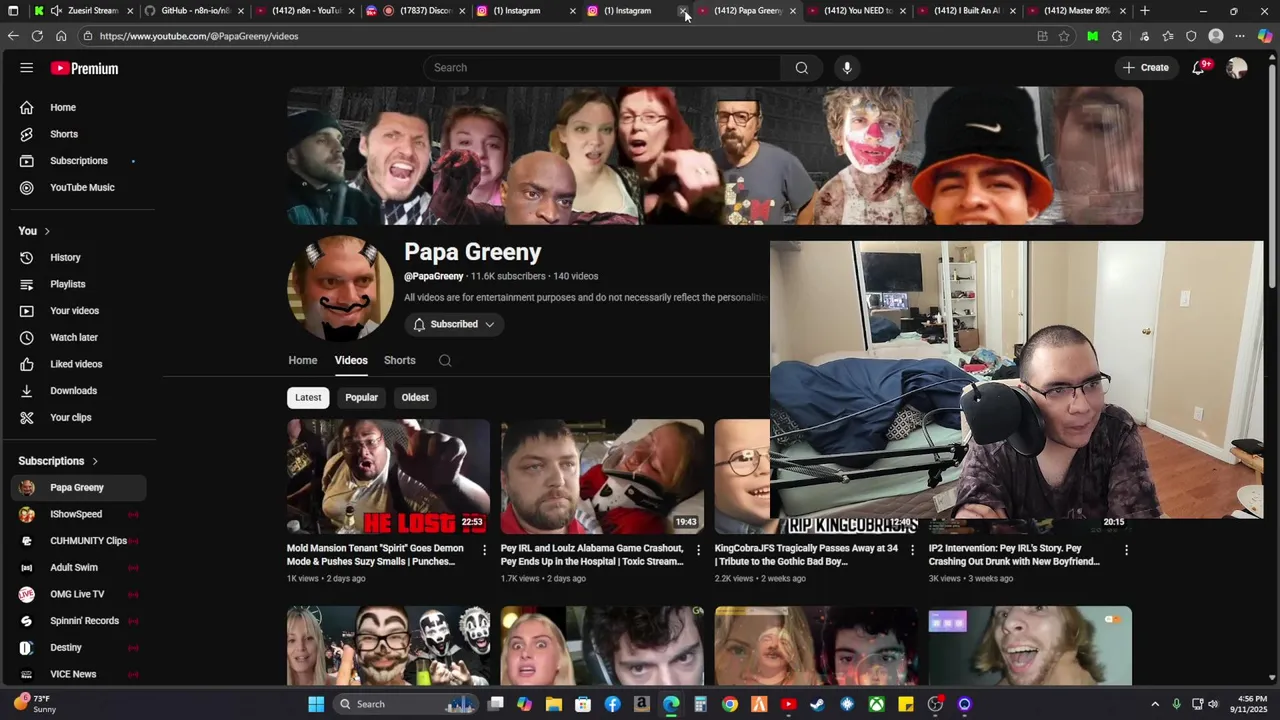Switch to the Discord browser tab

pos(415,11)
